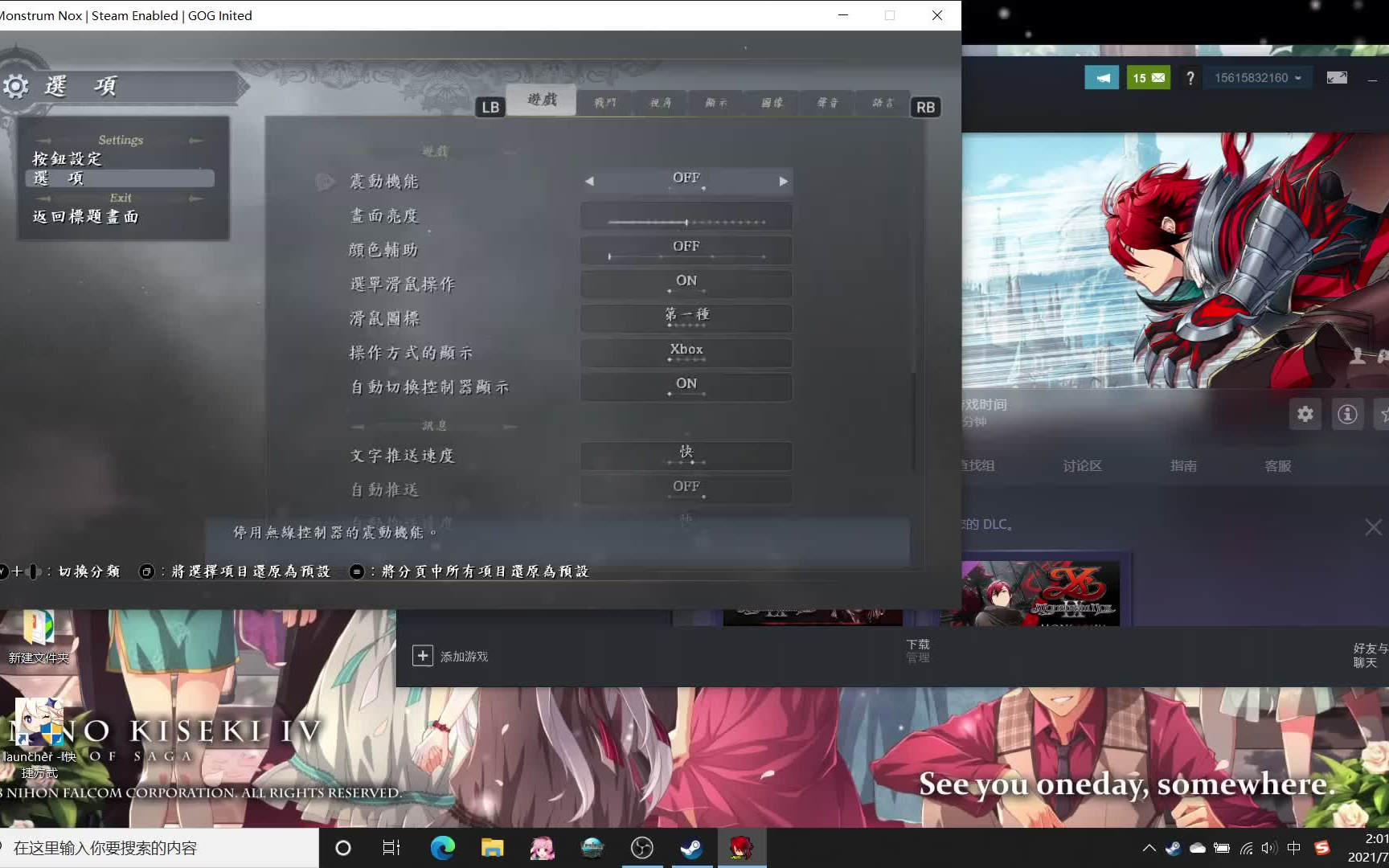Change 文字推送速度 value 快
The image size is (1389, 868).
(686, 456)
